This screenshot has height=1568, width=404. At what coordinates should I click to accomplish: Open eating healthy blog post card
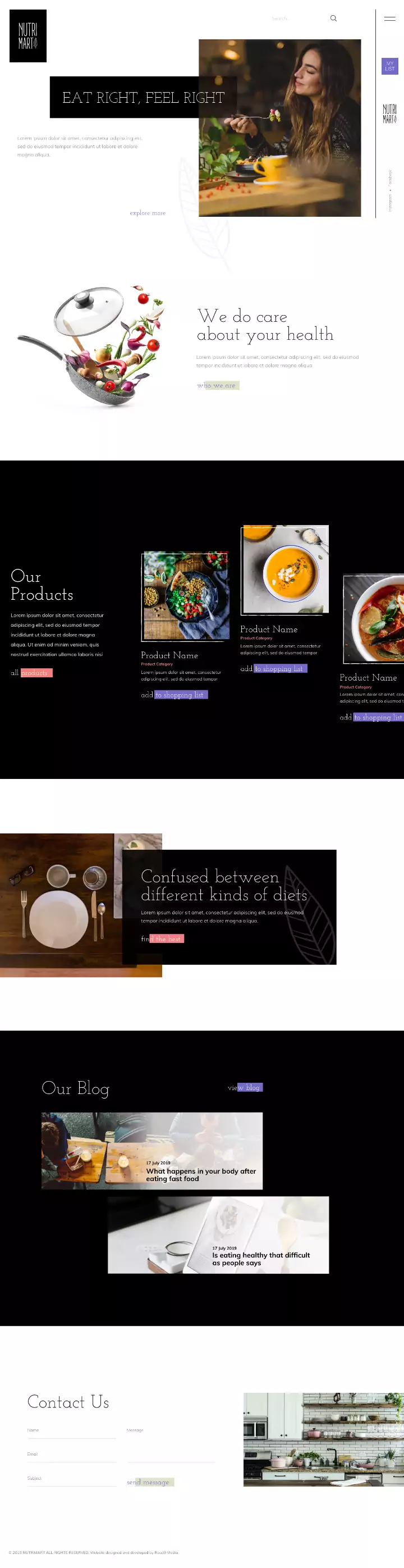click(218, 1234)
